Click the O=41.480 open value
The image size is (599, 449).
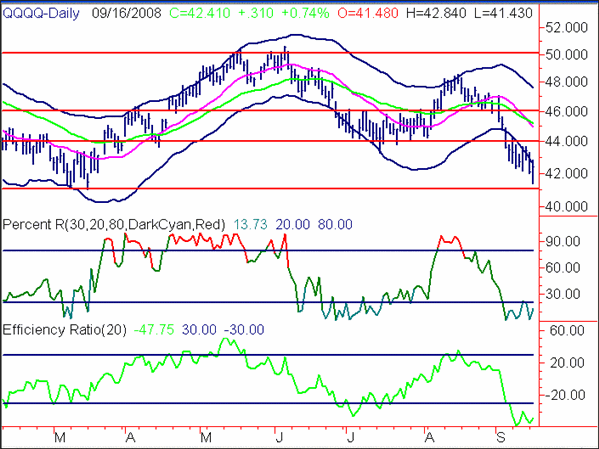point(368,13)
